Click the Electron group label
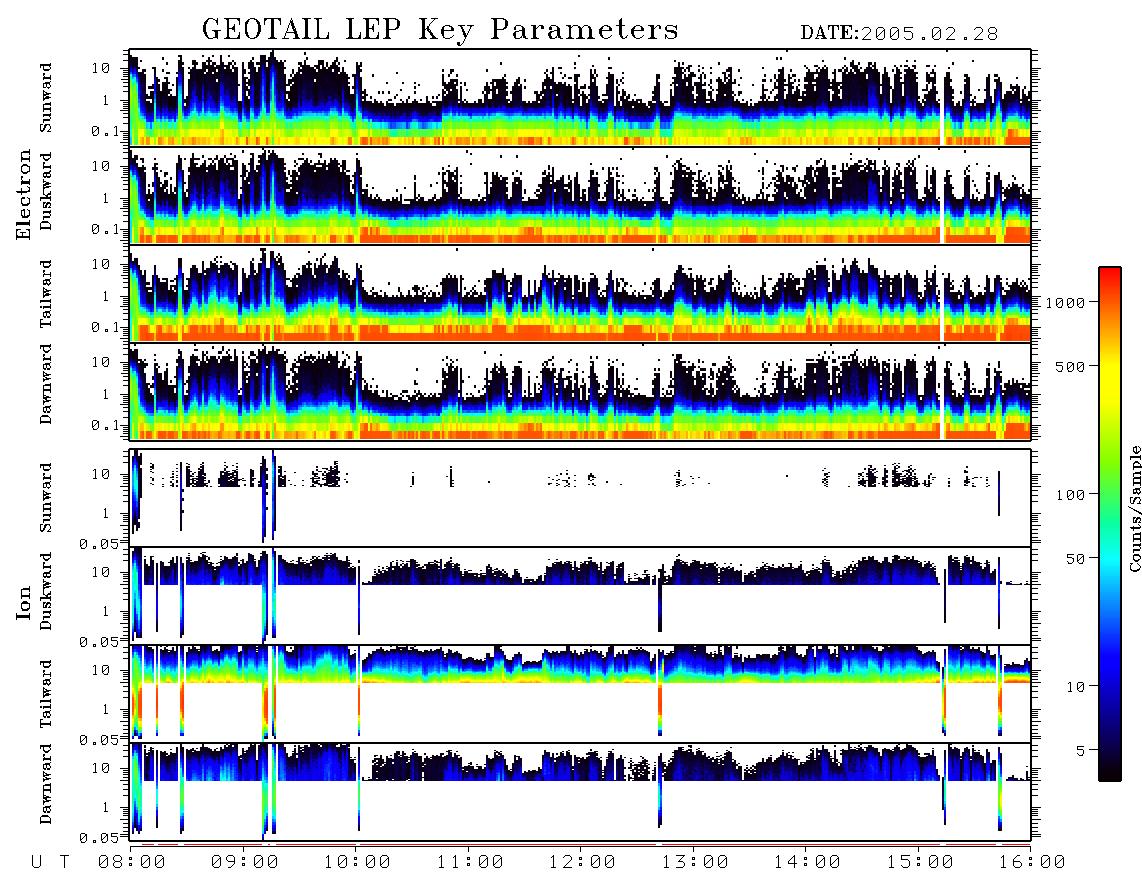1142x880 pixels. [24, 195]
